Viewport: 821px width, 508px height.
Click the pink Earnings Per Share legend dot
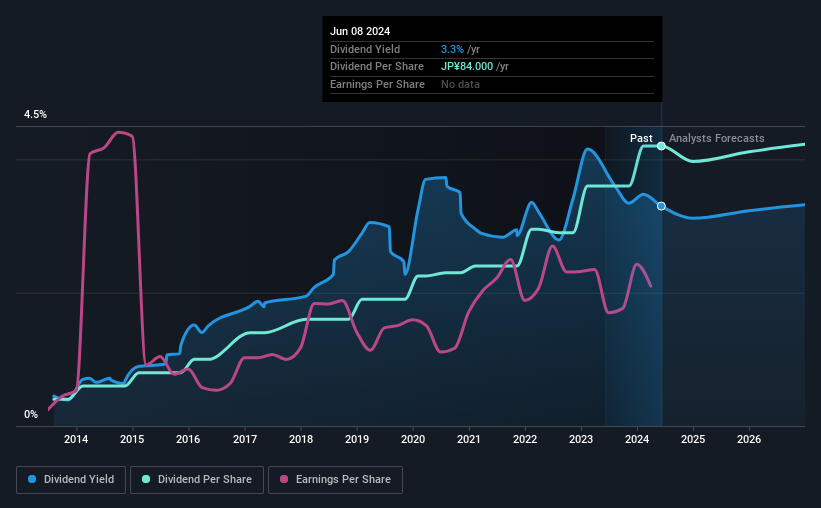coord(284,479)
